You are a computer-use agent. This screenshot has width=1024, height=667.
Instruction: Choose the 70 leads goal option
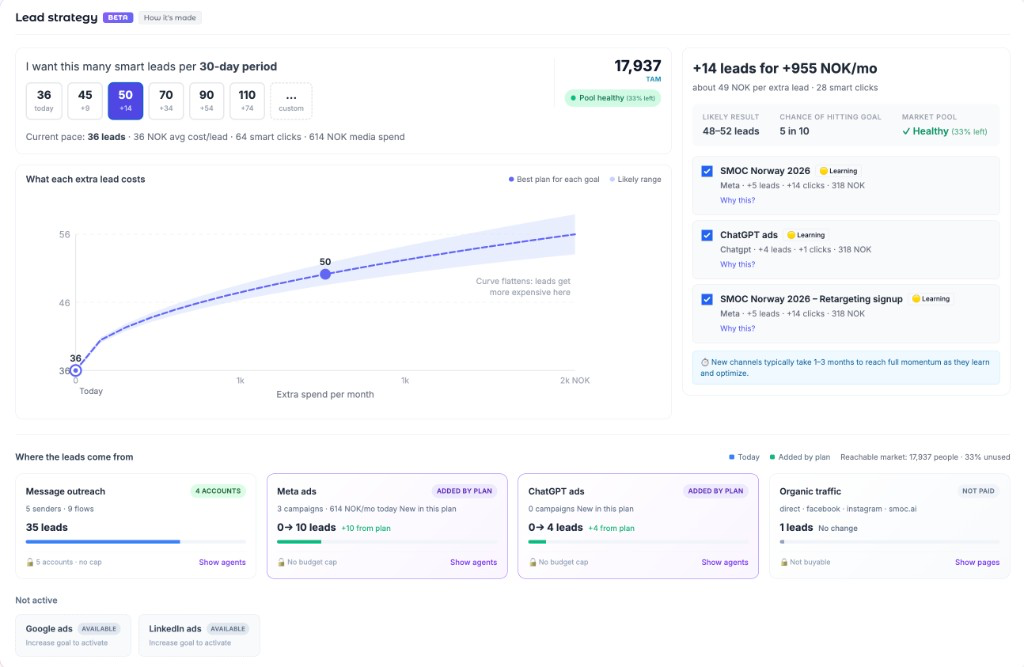[x=166, y=101]
